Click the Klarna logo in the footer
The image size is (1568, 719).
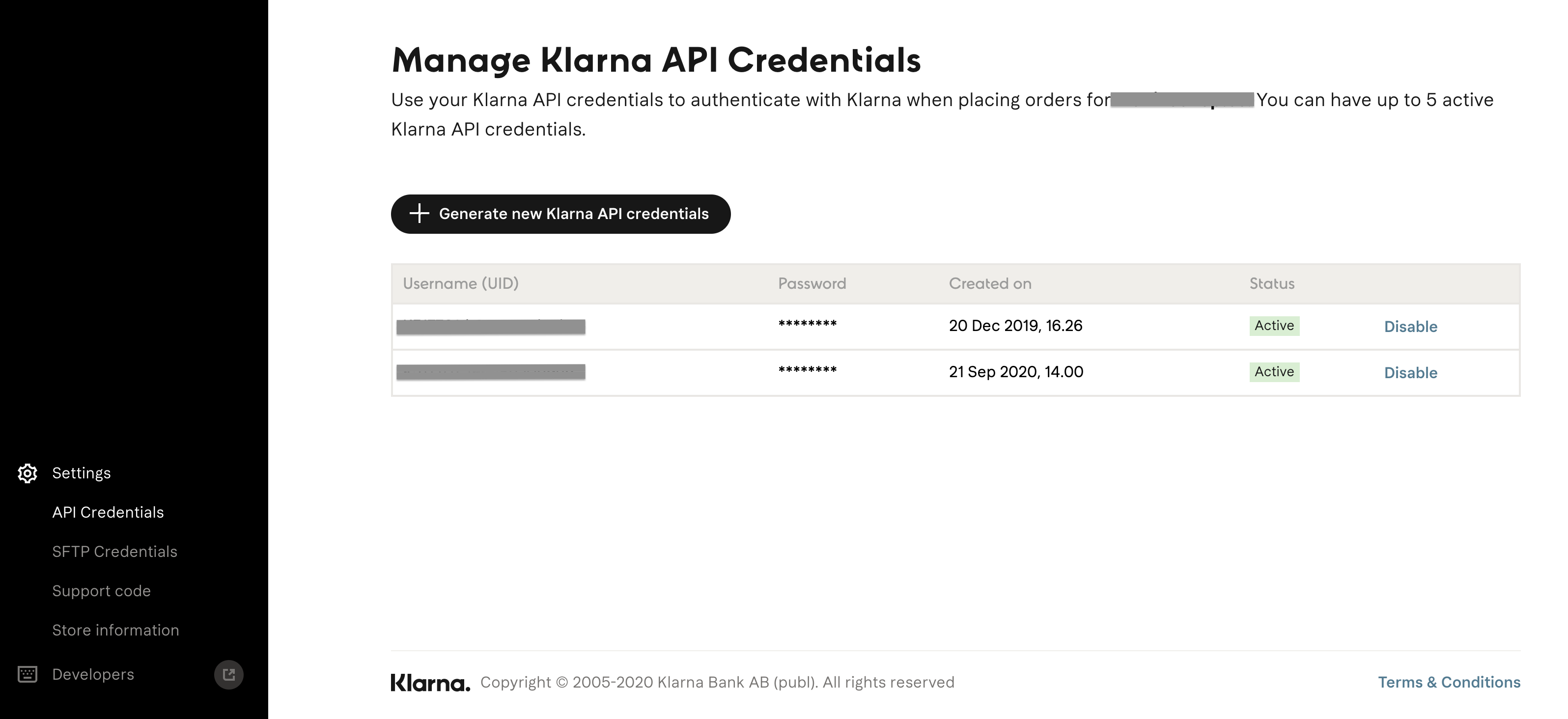pyautogui.click(x=430, y=682)
